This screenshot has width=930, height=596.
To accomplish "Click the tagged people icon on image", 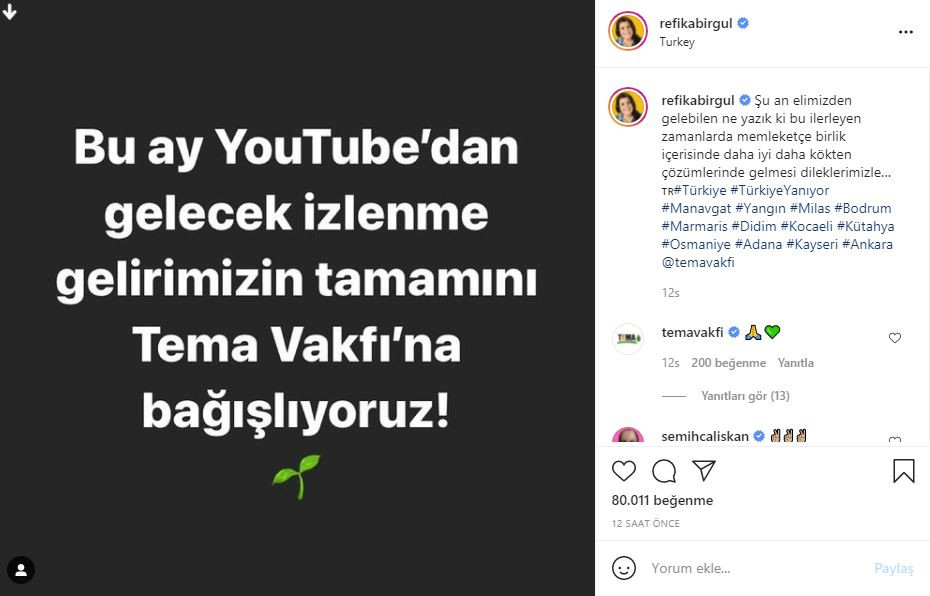I will coord(21,570).
